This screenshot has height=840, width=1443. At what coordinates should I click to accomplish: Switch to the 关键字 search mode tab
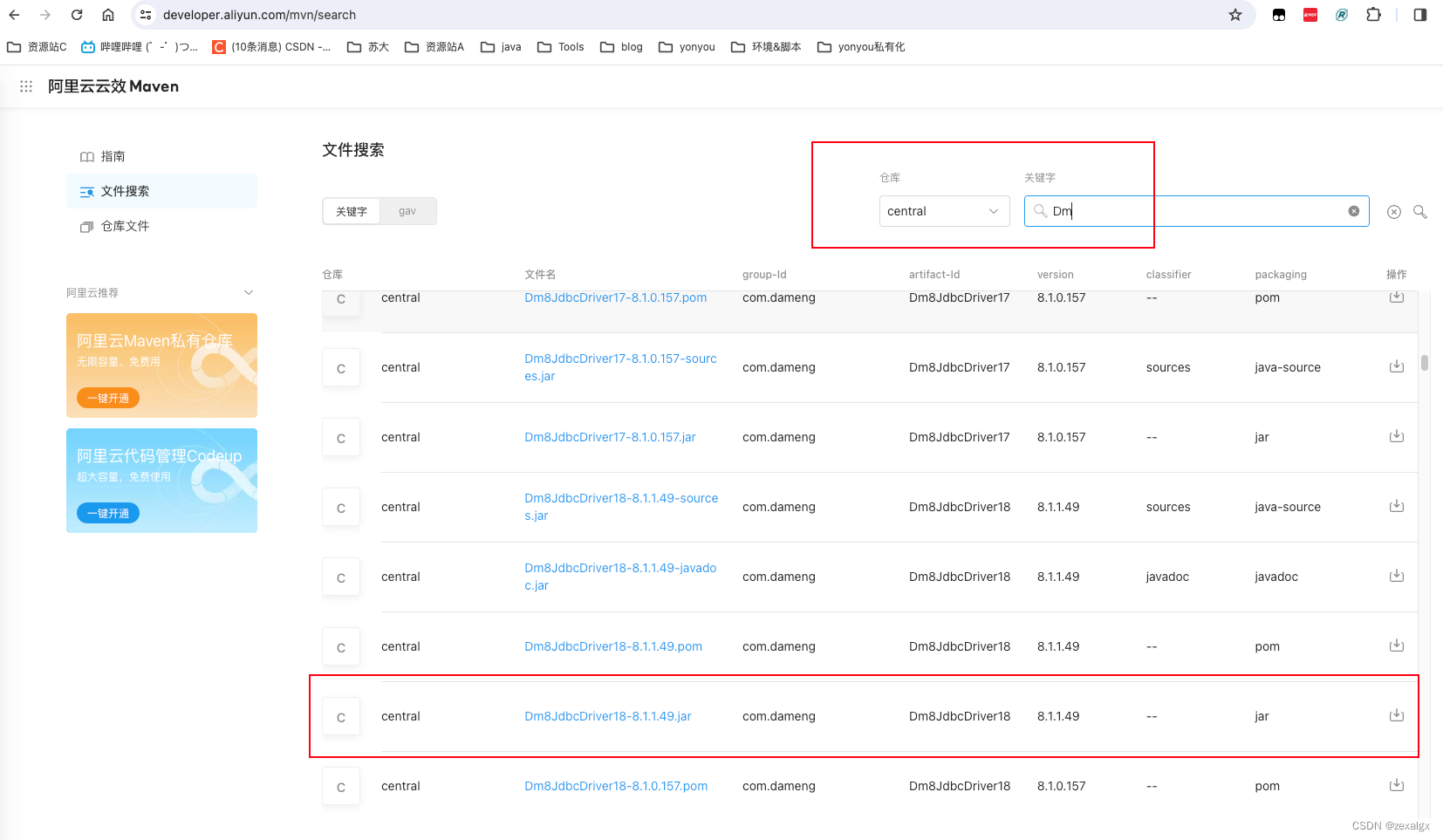point(352,211)
